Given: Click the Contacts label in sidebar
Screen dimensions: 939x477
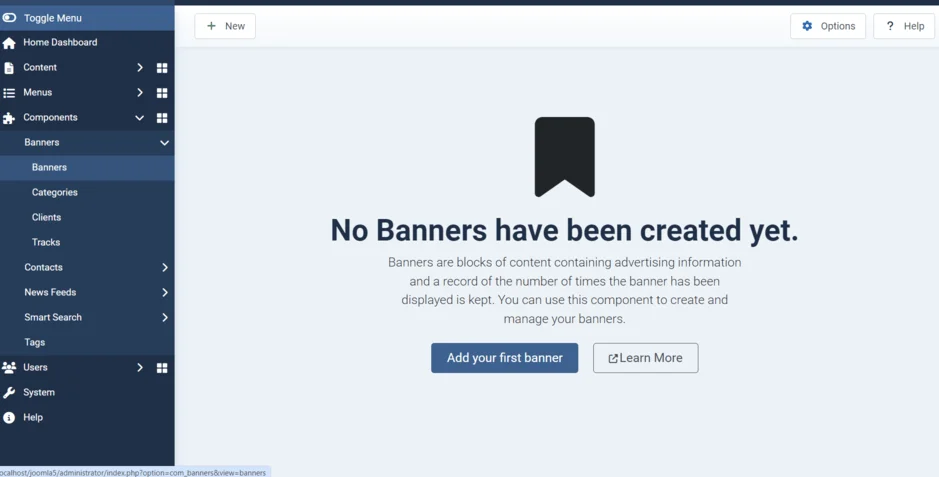Looking at the screenshot, I should pyautogui.click(x=44, y=268).
